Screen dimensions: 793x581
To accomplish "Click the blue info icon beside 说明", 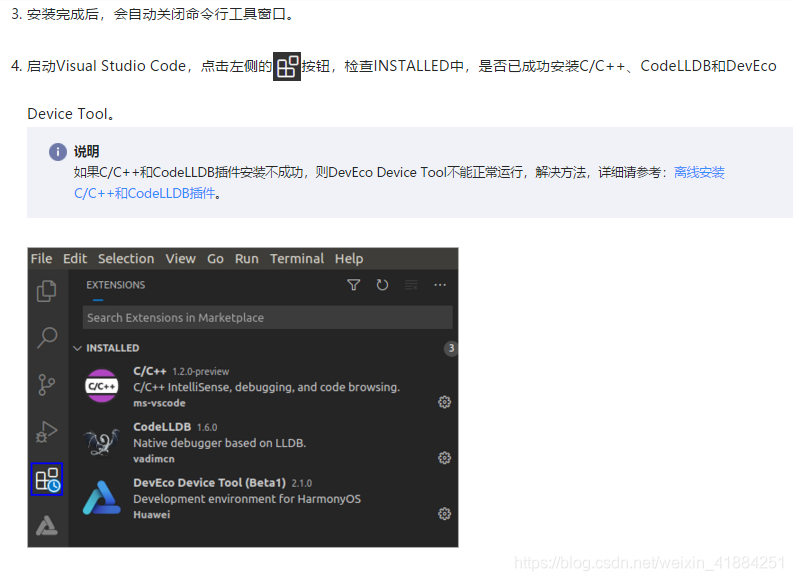I will tap(58, 152).
